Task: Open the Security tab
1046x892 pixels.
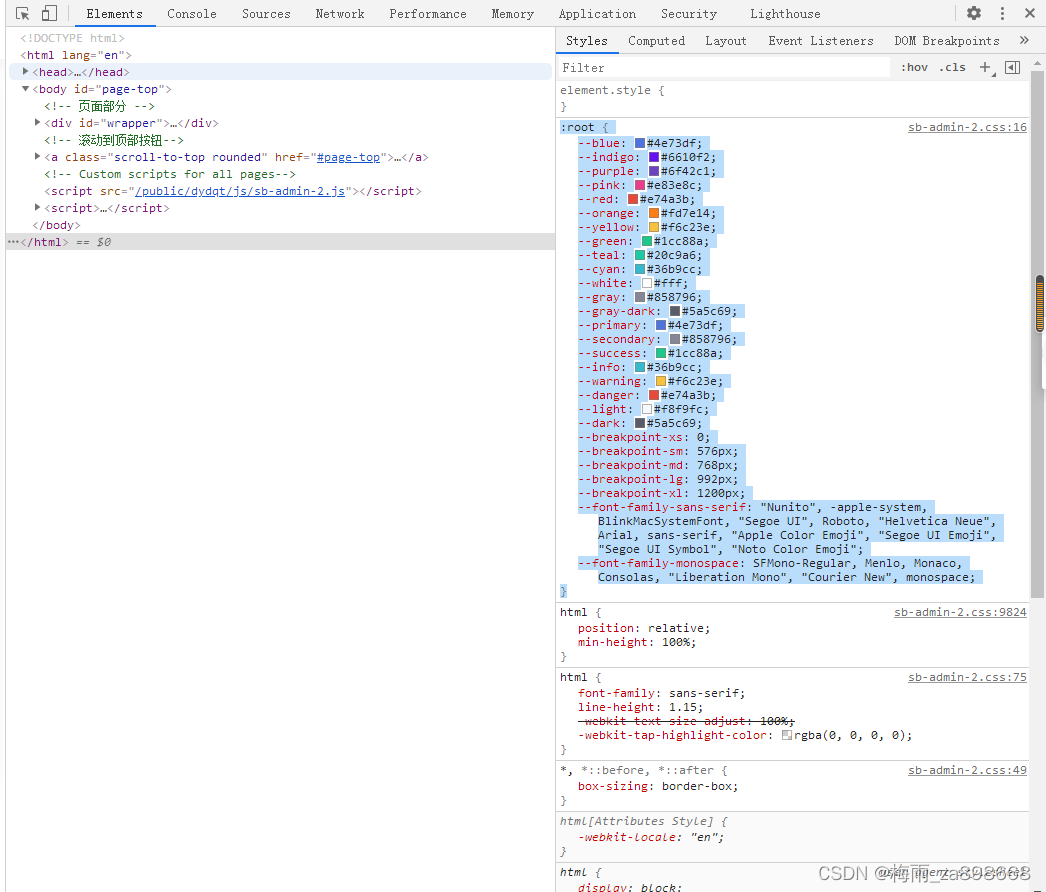Action: coord(688,14)
